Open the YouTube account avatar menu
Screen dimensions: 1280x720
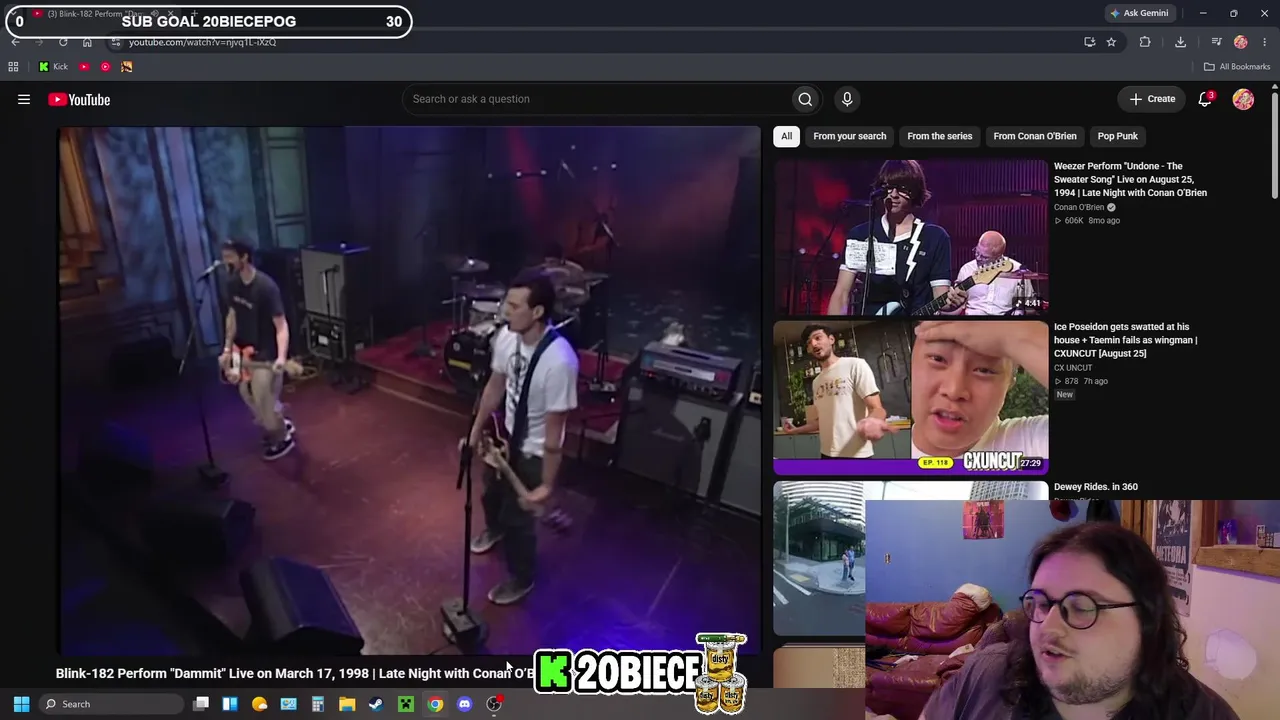coord(1243,99)
